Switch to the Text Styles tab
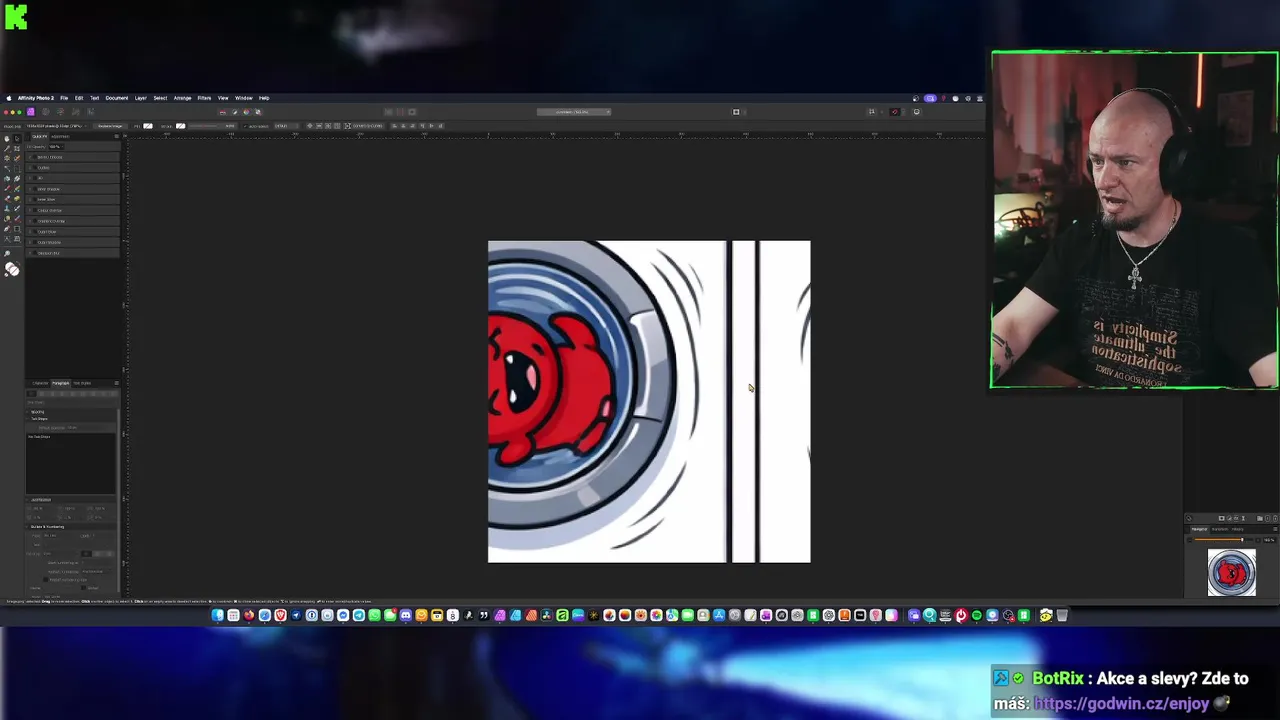Image resolution: width=1280 pixels, height=720 pixels. coord(82,383)
